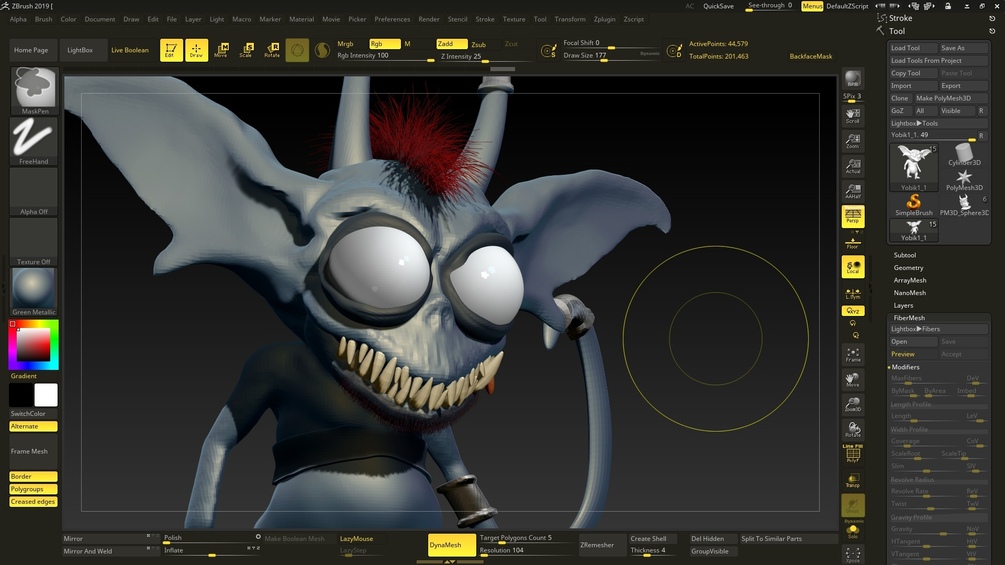This screenshot has height=565, width=1005.
Task: Open the Alpha menu
Action: click(x=19, y=19)
